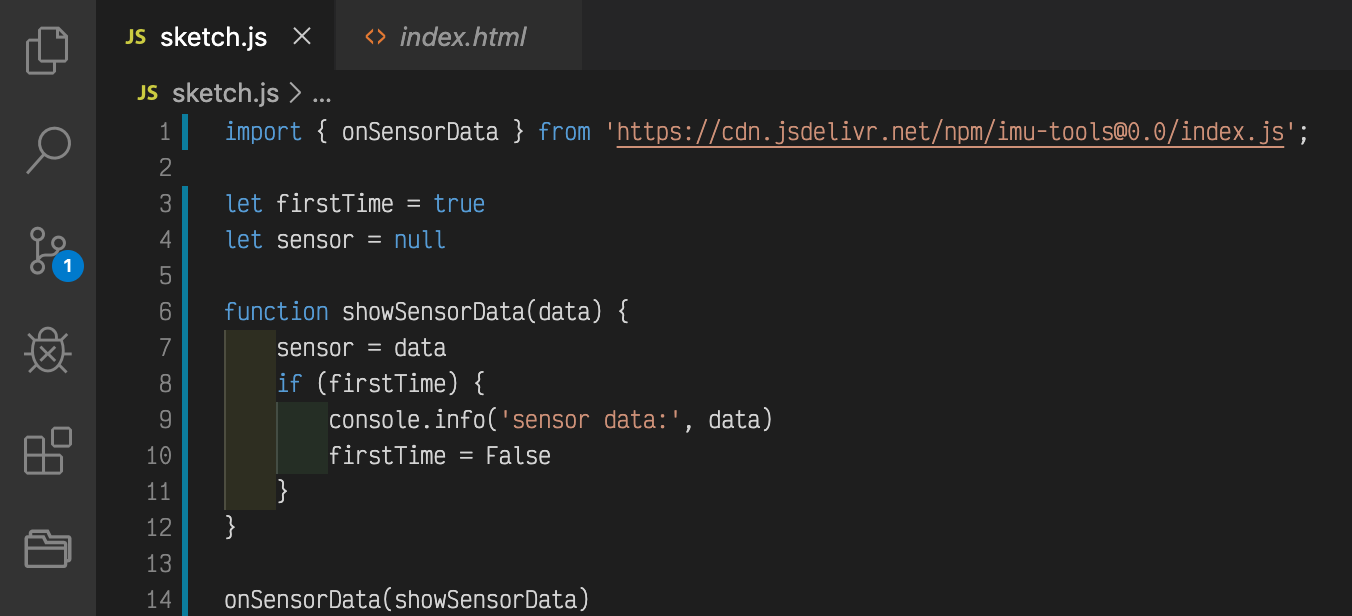1352x616 pixels.
Task: Switch to the index.html tab
Action: click(462, 38)
